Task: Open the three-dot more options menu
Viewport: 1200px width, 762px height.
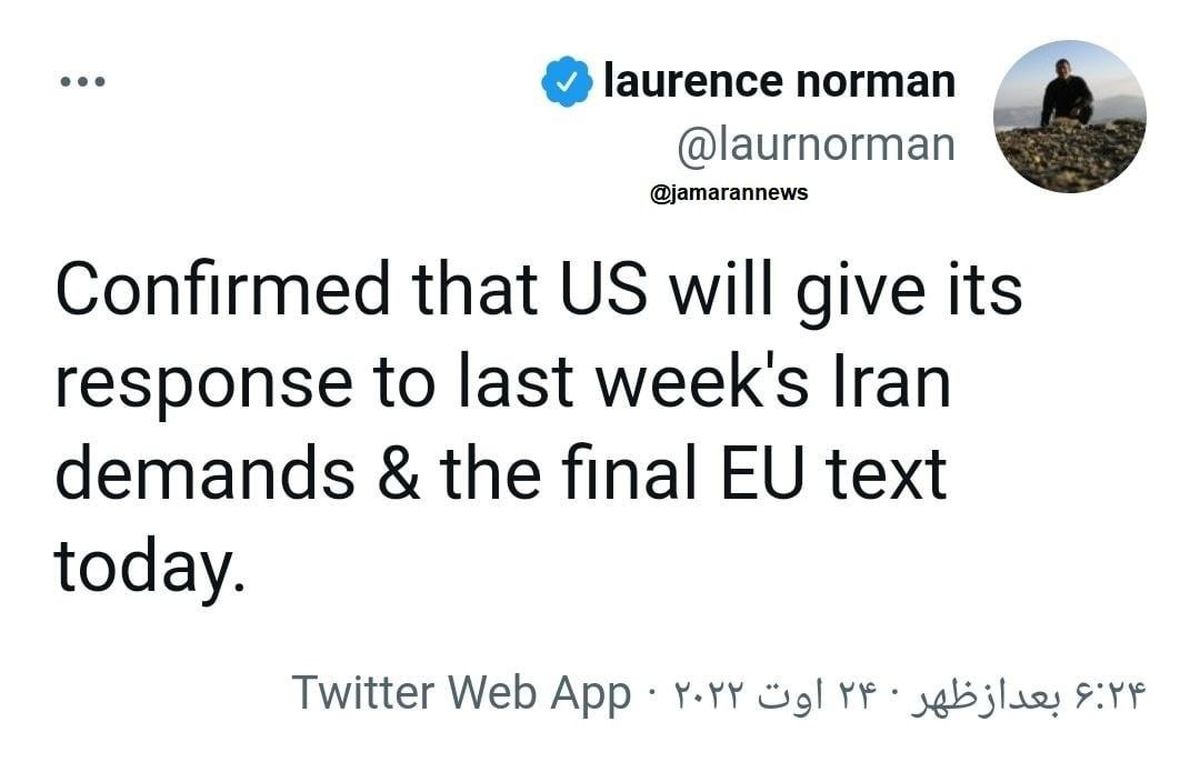Action: [x=80, y=82]
